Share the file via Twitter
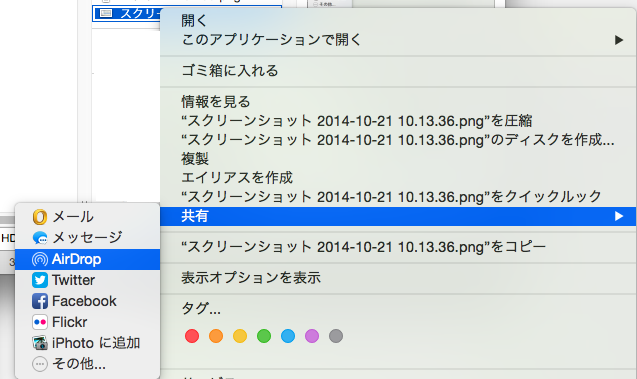The height and width of the screenshot is (379, 637). click(x=87, y=280)
